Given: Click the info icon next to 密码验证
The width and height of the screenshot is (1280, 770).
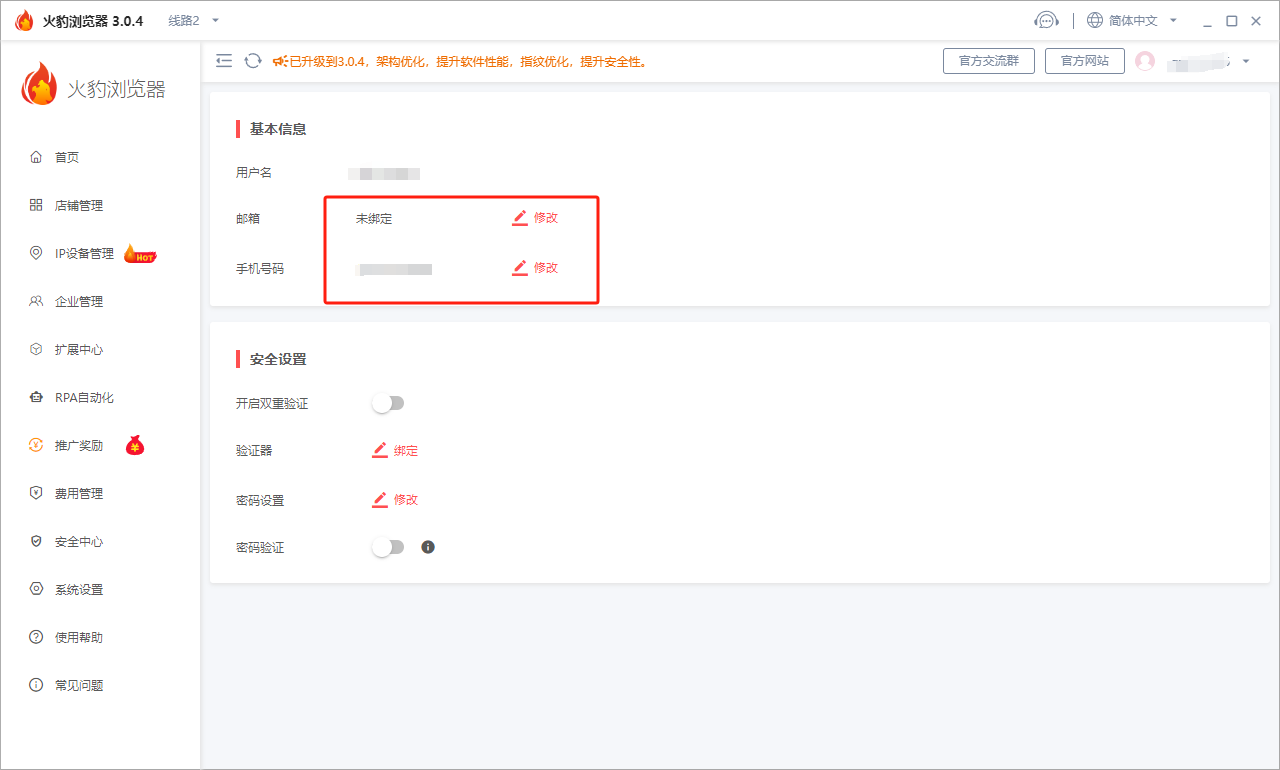Looking at the screenshot, I should (x=427, y=546).
